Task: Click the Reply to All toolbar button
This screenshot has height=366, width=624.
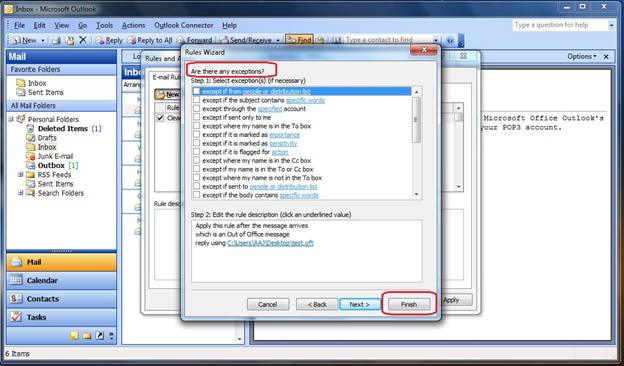Action: [x=150, y=40]
